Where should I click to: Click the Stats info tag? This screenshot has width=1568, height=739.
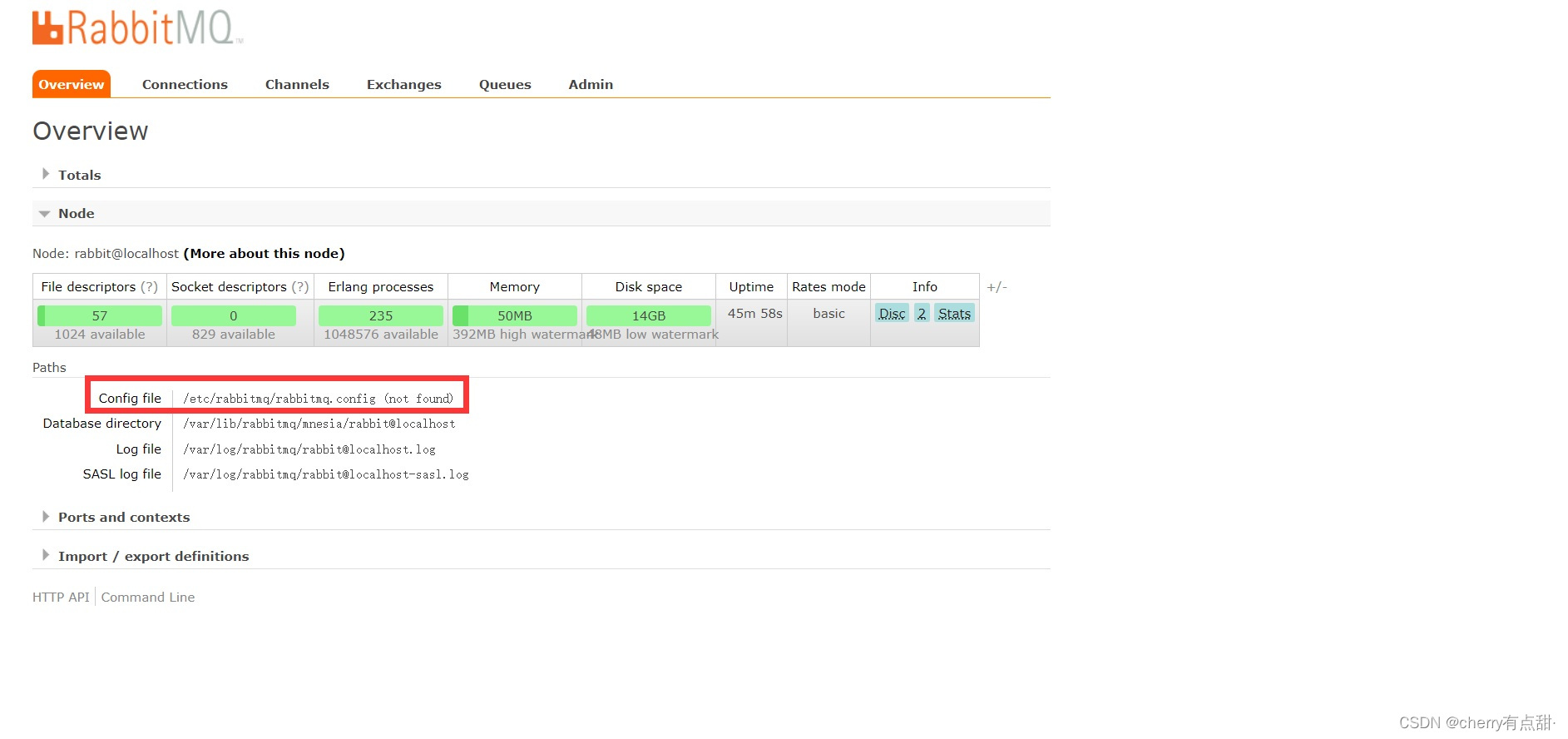(954, 314)
